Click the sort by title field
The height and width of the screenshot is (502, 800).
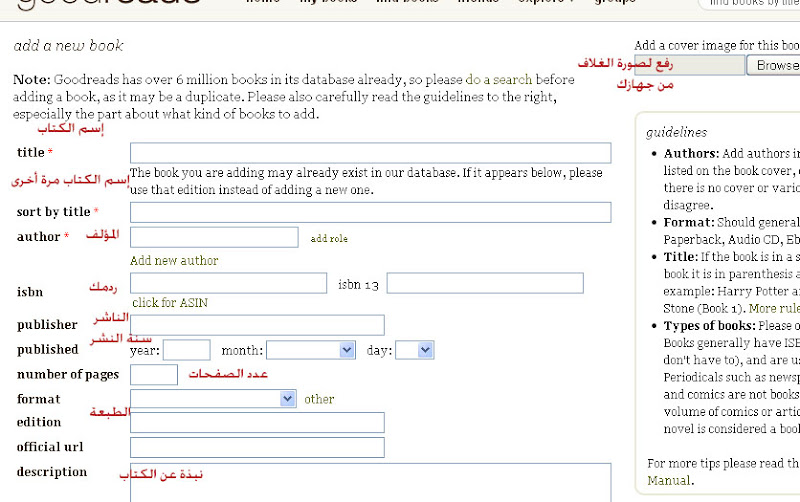point(370,212)
